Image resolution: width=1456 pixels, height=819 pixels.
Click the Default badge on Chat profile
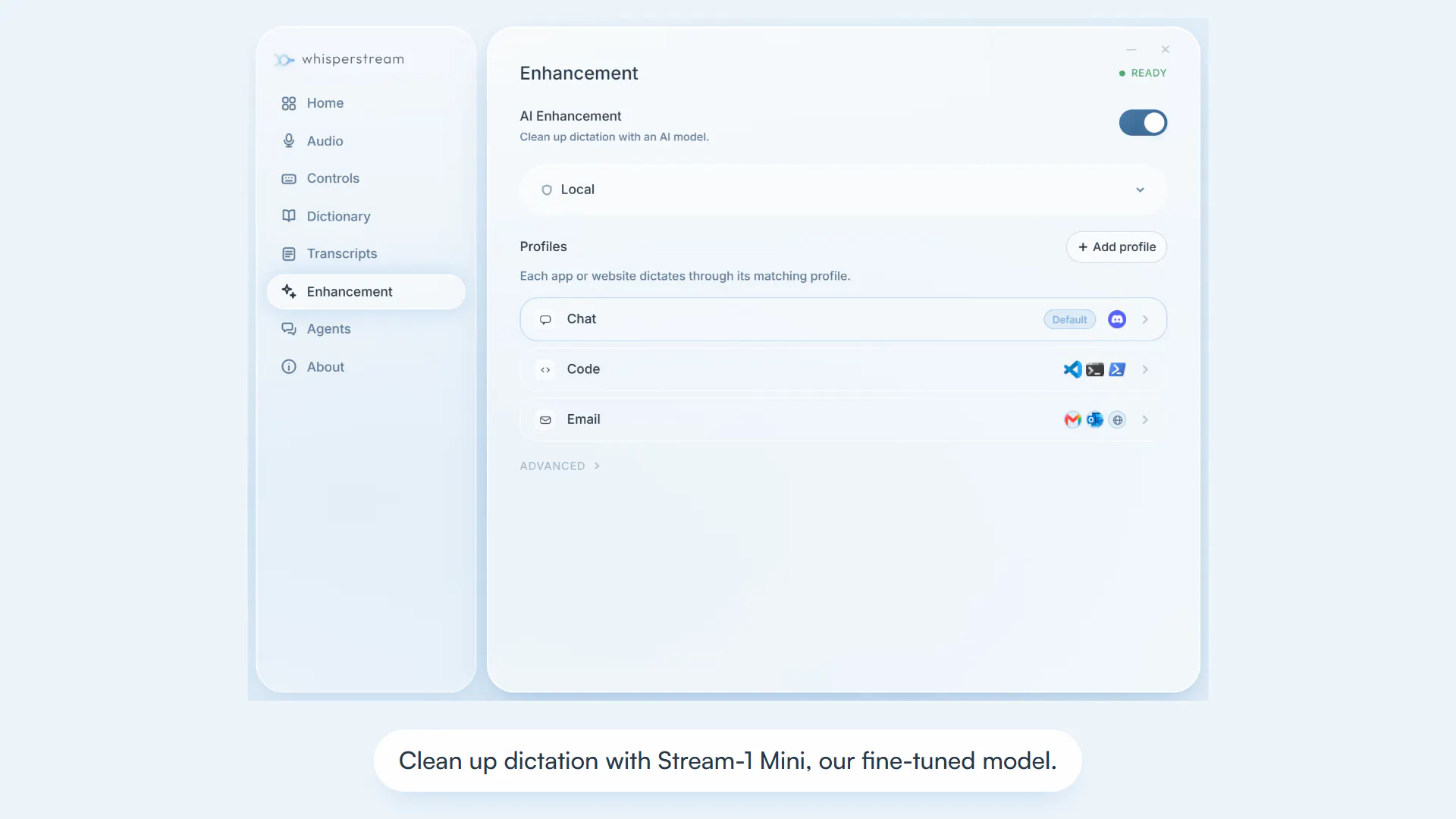pyautogui.click(x=1069, y=320)
